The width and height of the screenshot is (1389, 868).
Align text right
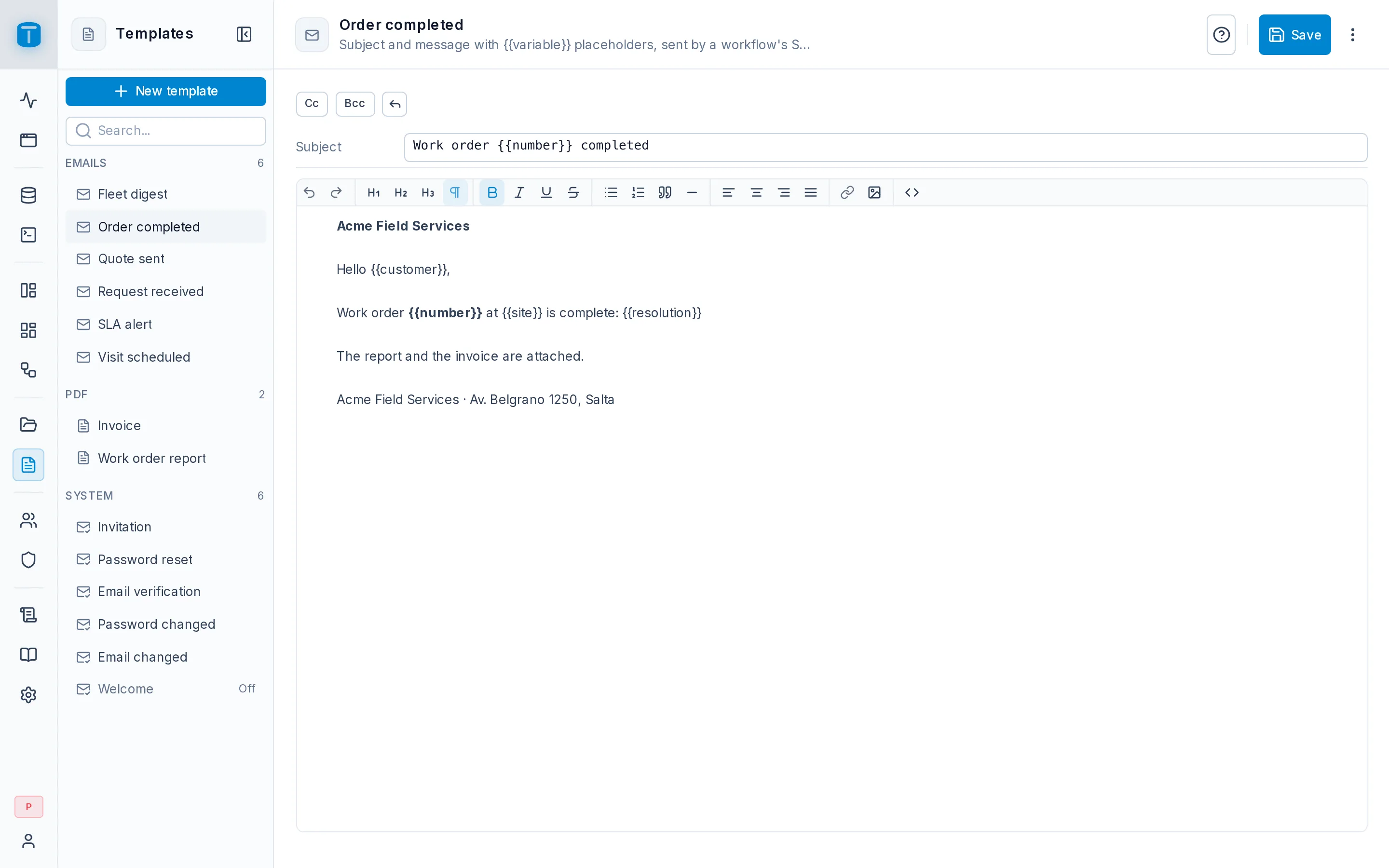tap(783, 193)
